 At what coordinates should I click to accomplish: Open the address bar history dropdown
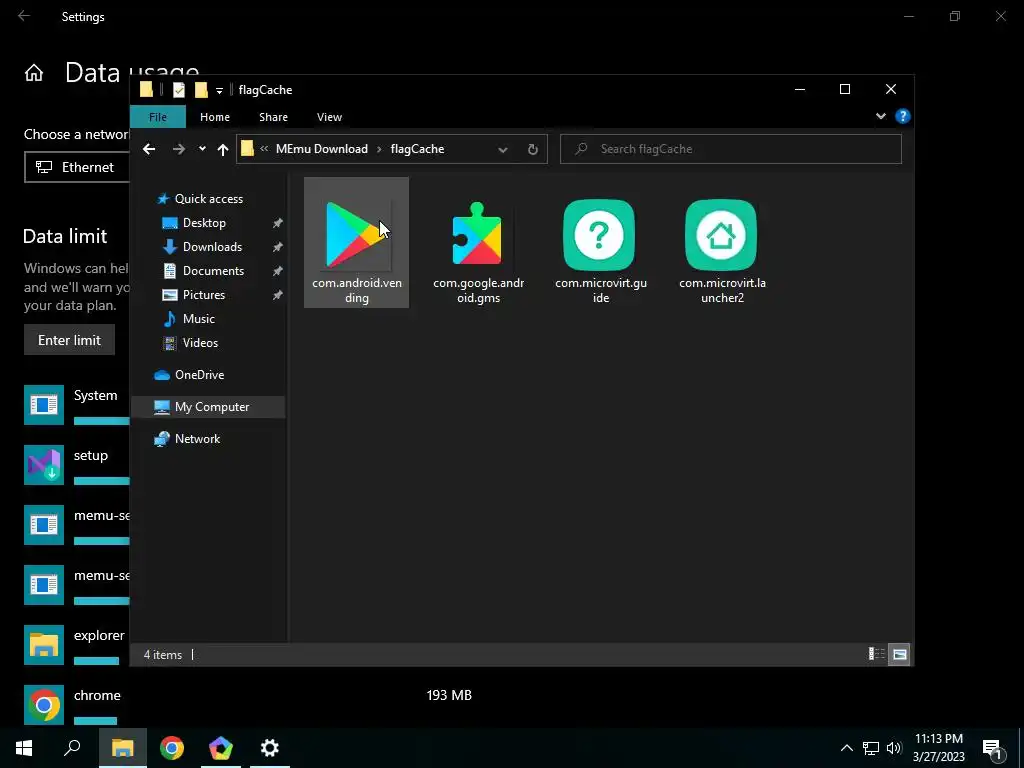[x=503, y=149]
